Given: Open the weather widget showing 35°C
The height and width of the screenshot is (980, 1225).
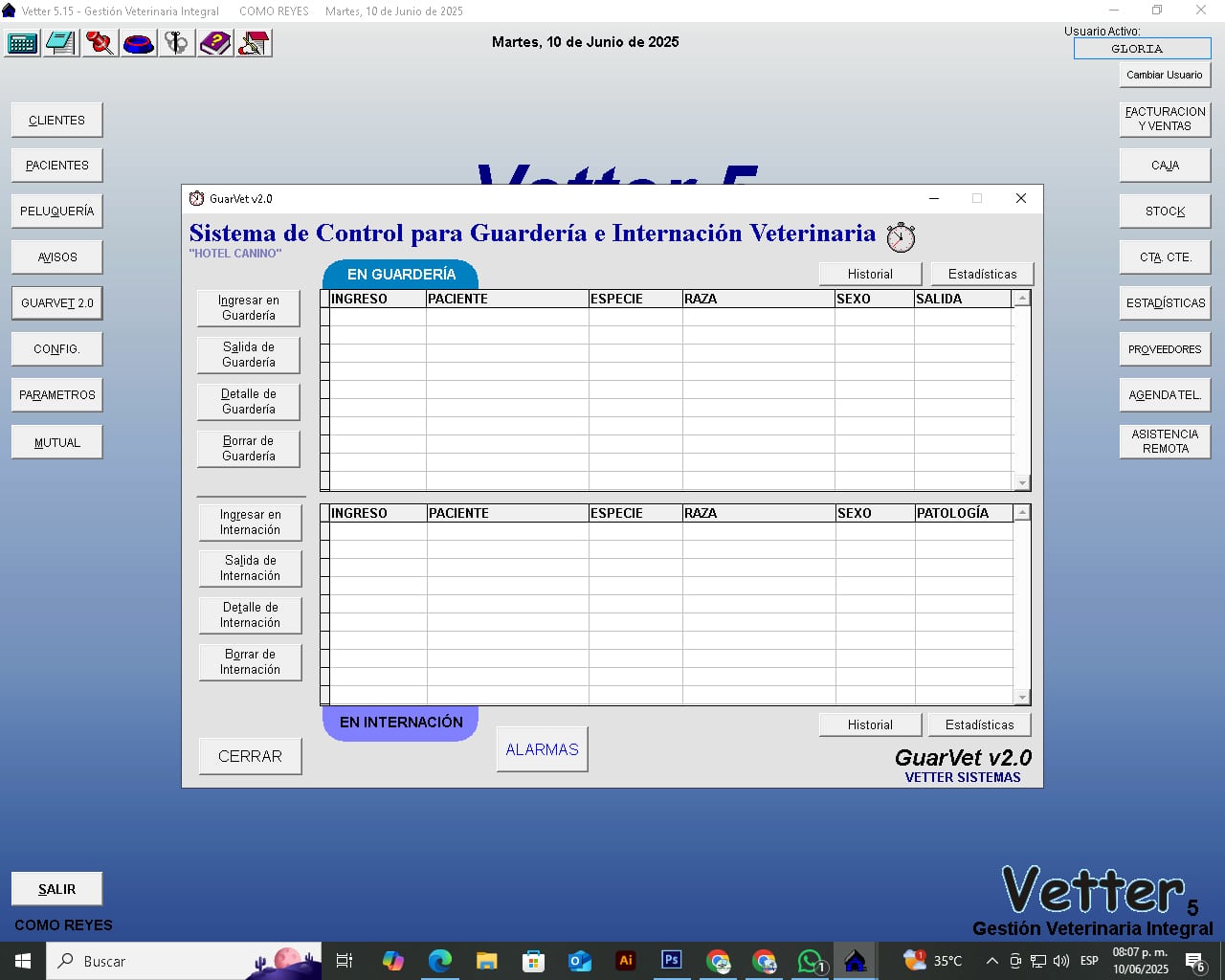Looking at the screenshot, I should (x=933, y=961).
